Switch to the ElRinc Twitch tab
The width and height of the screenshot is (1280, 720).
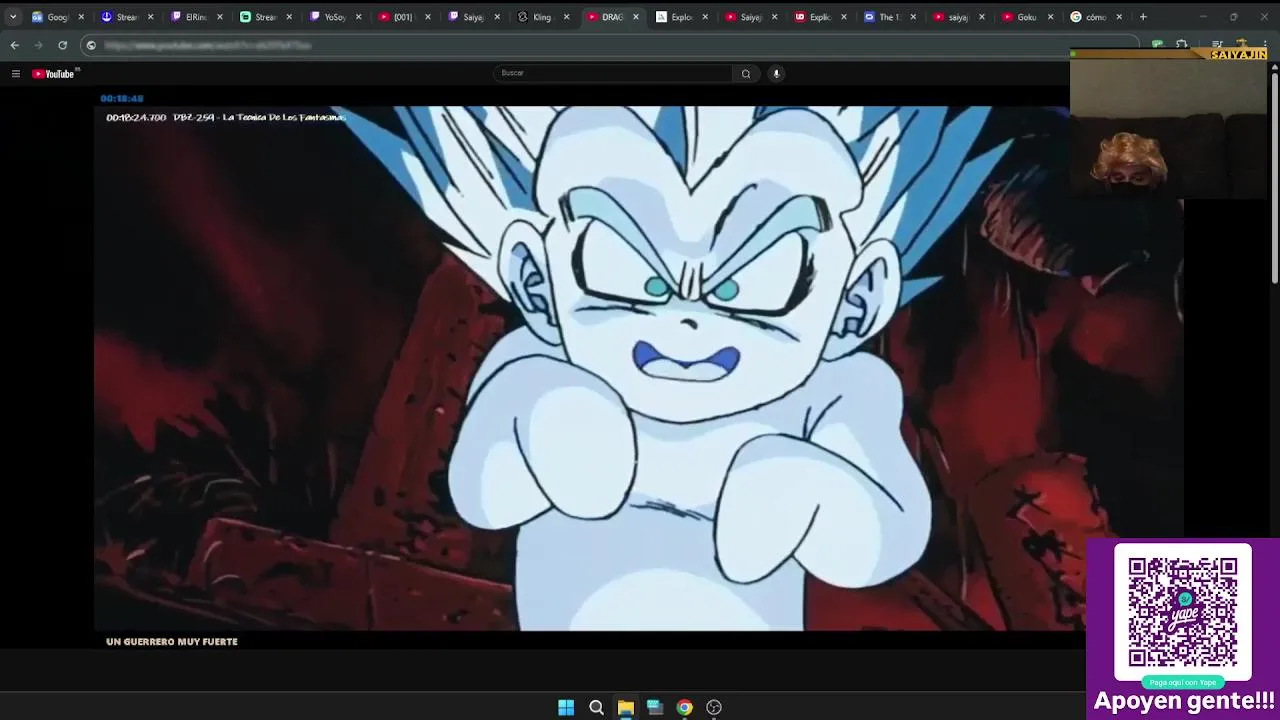(x=196, y=17)
